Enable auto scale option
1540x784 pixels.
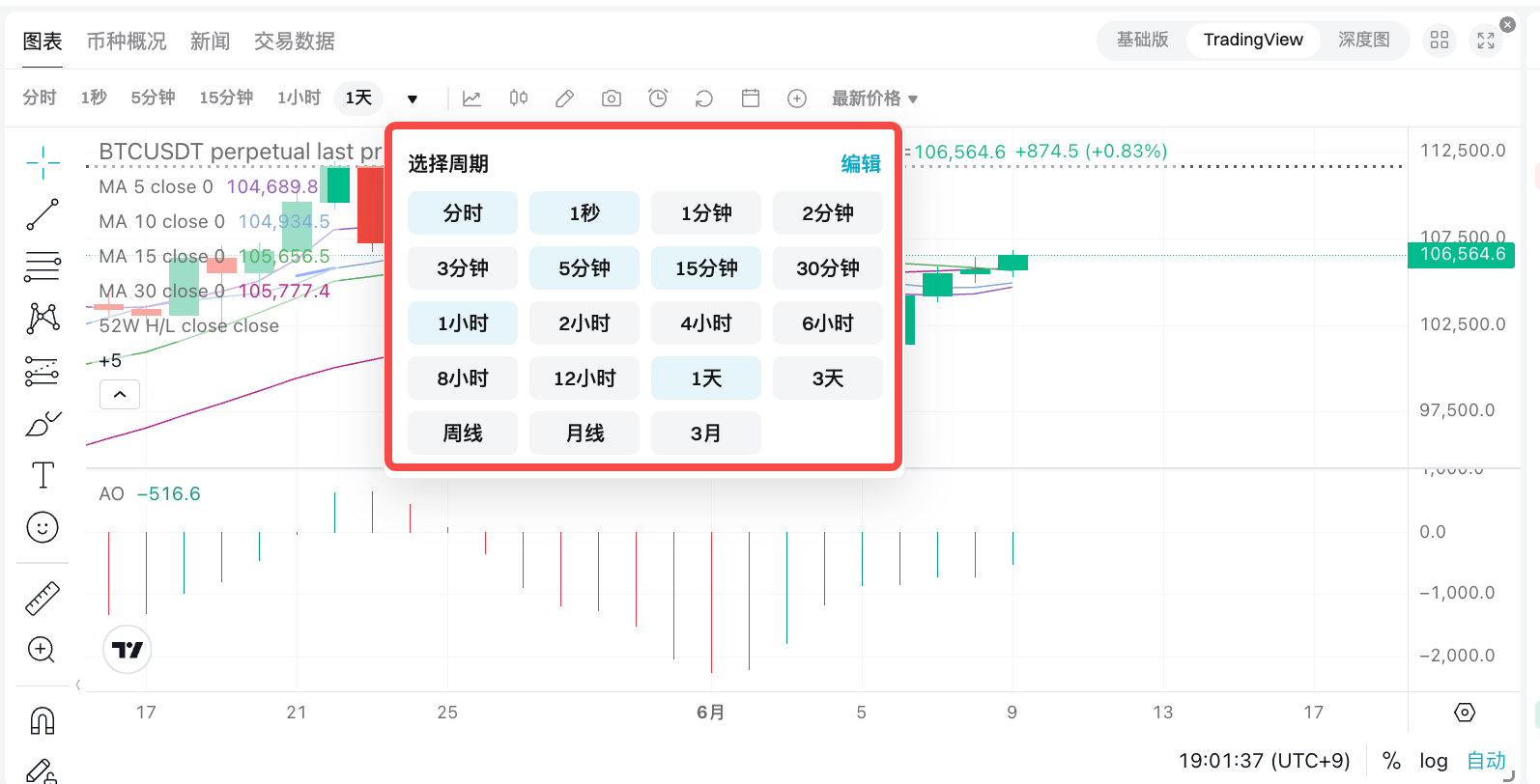tap(1486, 761)
